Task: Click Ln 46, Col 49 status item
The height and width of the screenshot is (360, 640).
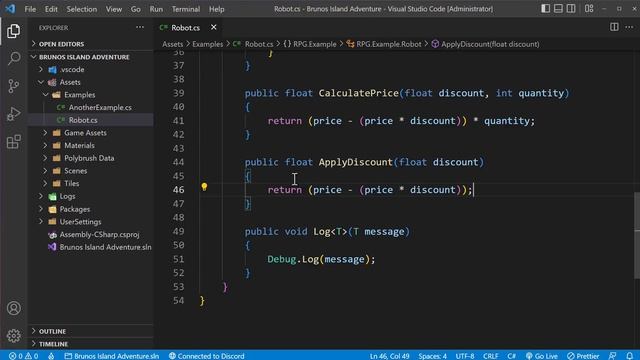Action: click(389, 356)
